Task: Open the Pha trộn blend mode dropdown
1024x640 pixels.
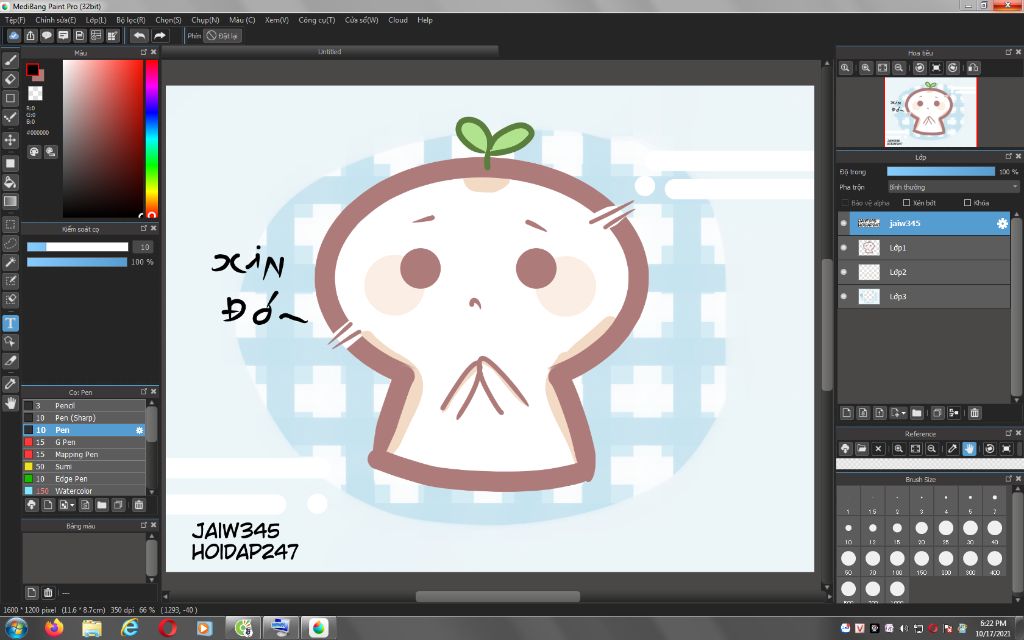Action: click(952, 187)
